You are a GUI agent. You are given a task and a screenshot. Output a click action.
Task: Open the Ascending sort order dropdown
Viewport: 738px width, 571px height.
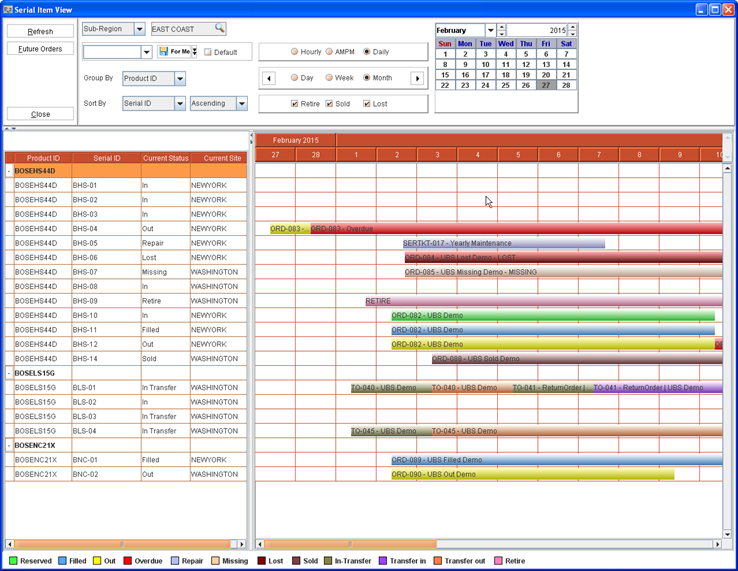pyautogui.click(x=241, y=104)
